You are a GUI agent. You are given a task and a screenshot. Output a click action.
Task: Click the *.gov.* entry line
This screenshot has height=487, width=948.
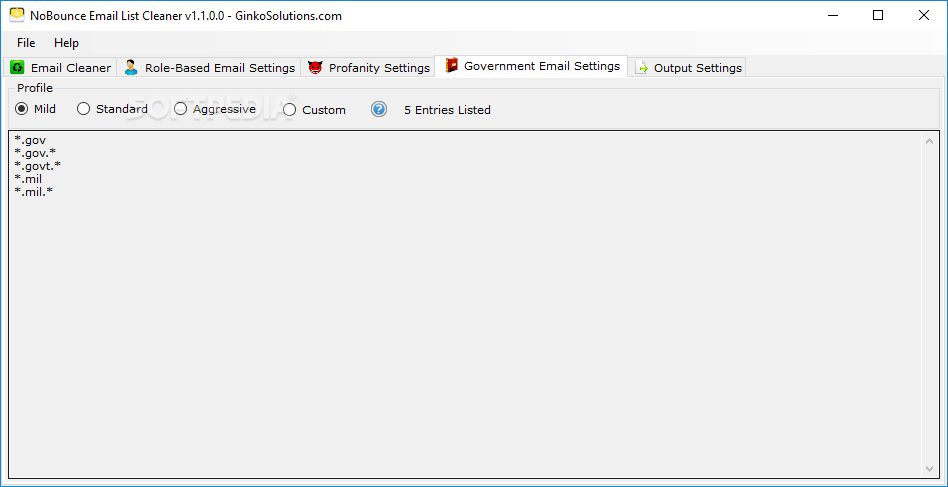click(36, 153)
